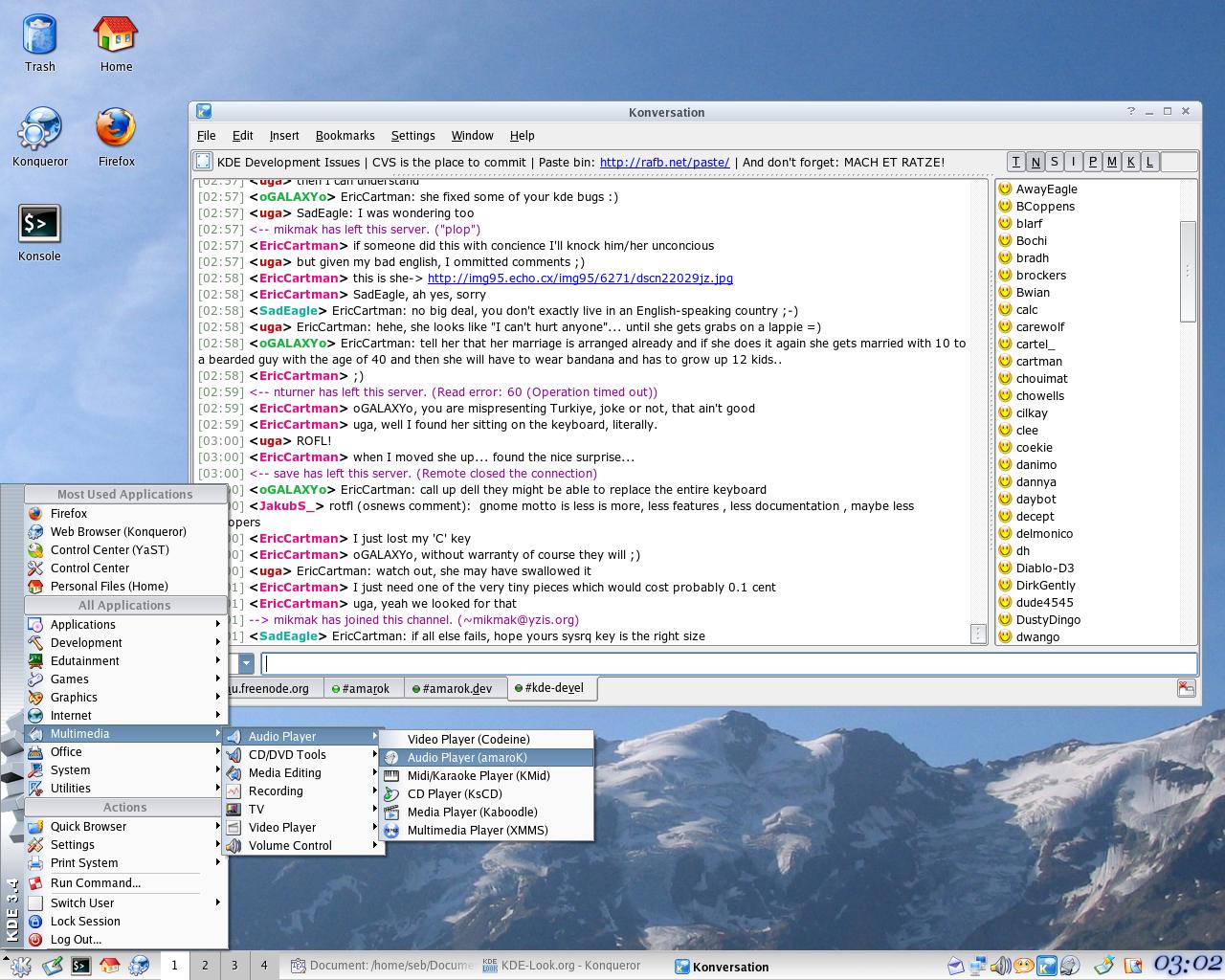
Task: Expand the Internet submenu
Action: click(x=124, y=715)
